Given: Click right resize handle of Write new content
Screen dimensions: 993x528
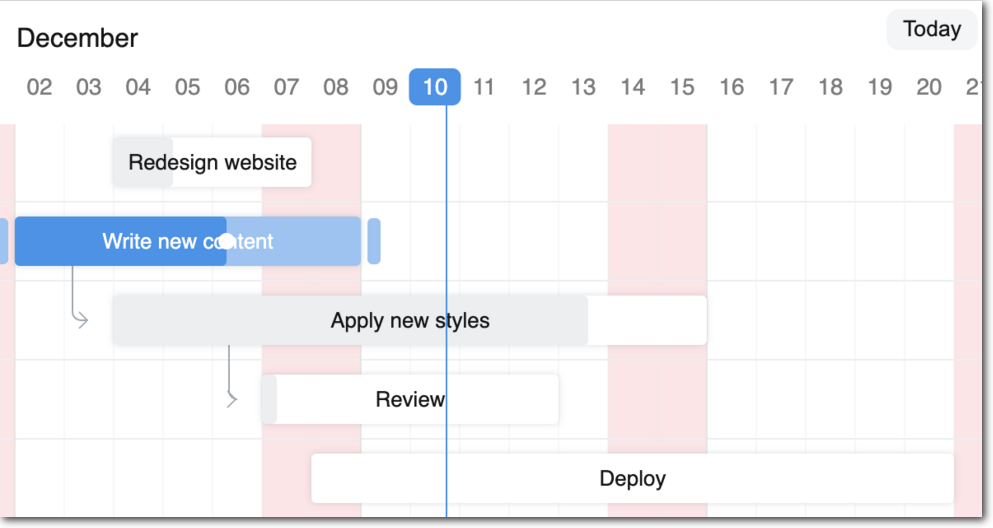Looking at the screenshot, I should (374, 241).
